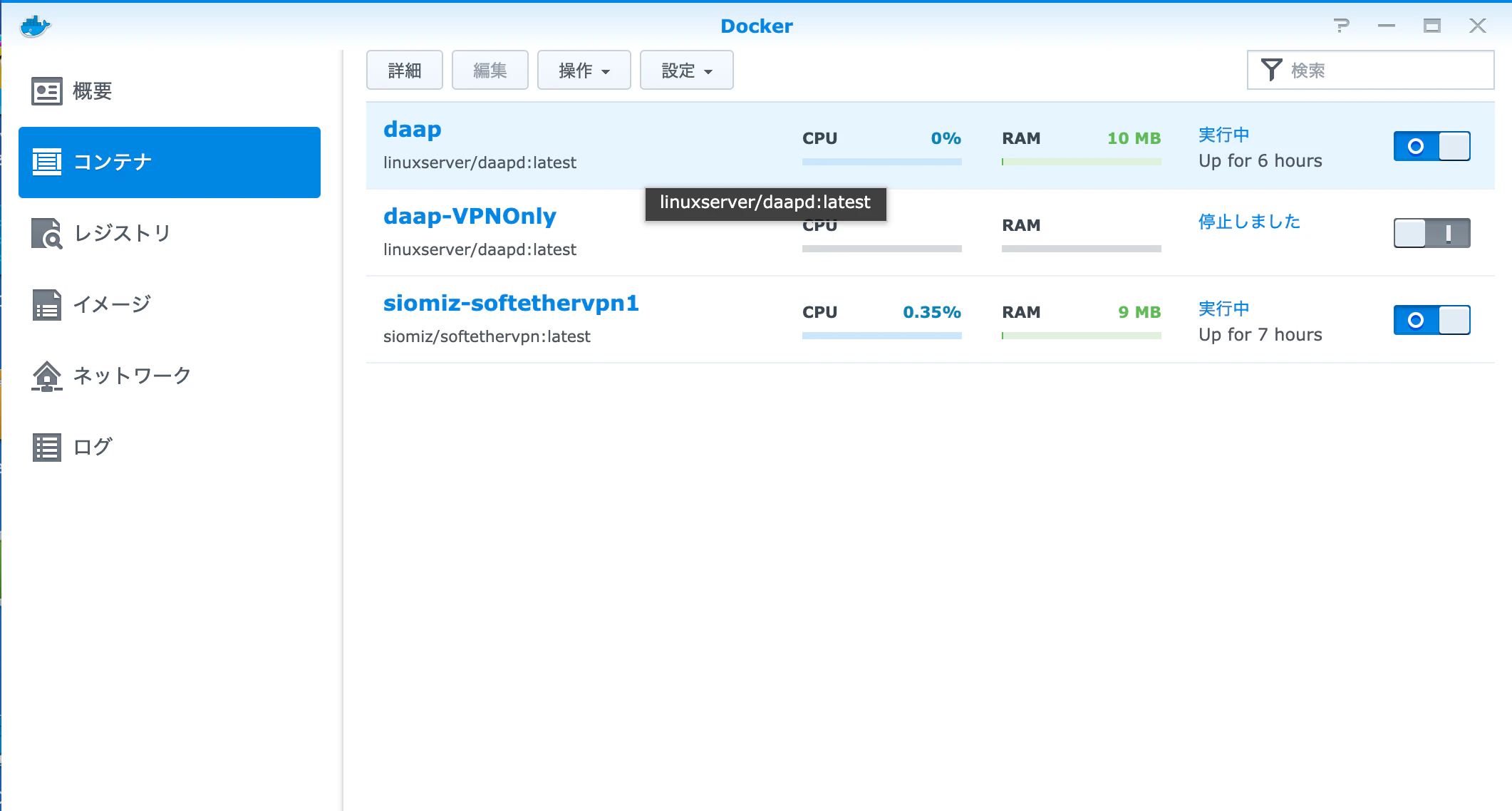Click the 実行中 status of siomiz-softethervpn1
Screen dimensions: 1512x811
pos(1224,309)
